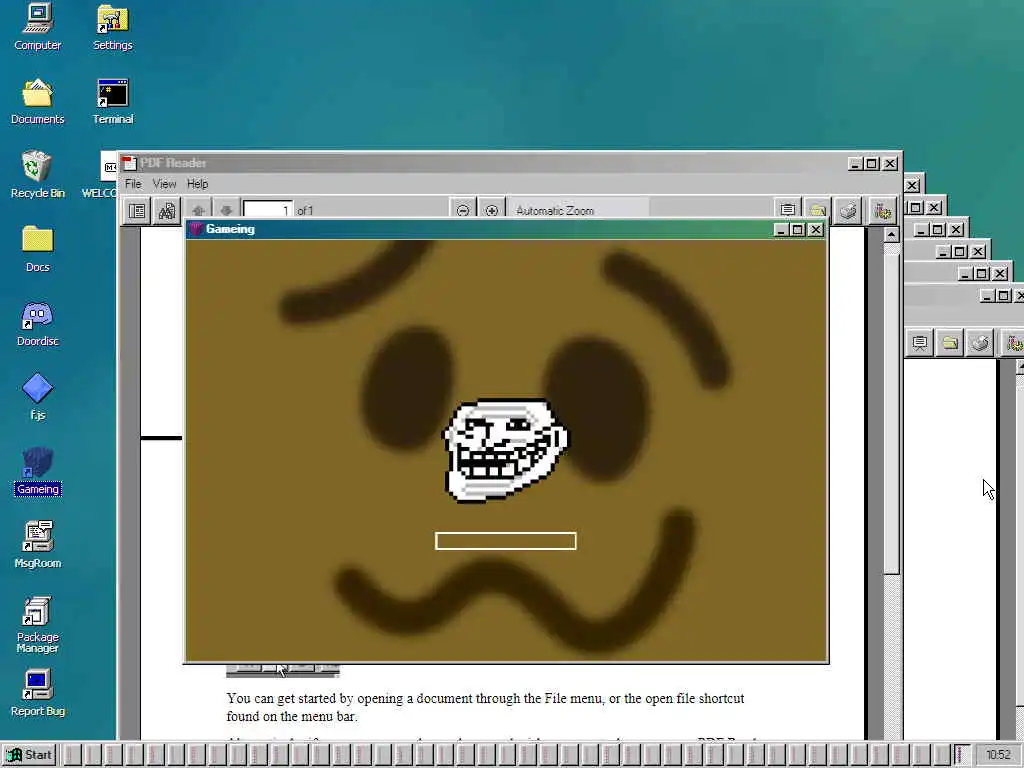Click the white outlined box in Gameing
The height and width of the screenshot is (768, 1024).
505,541
